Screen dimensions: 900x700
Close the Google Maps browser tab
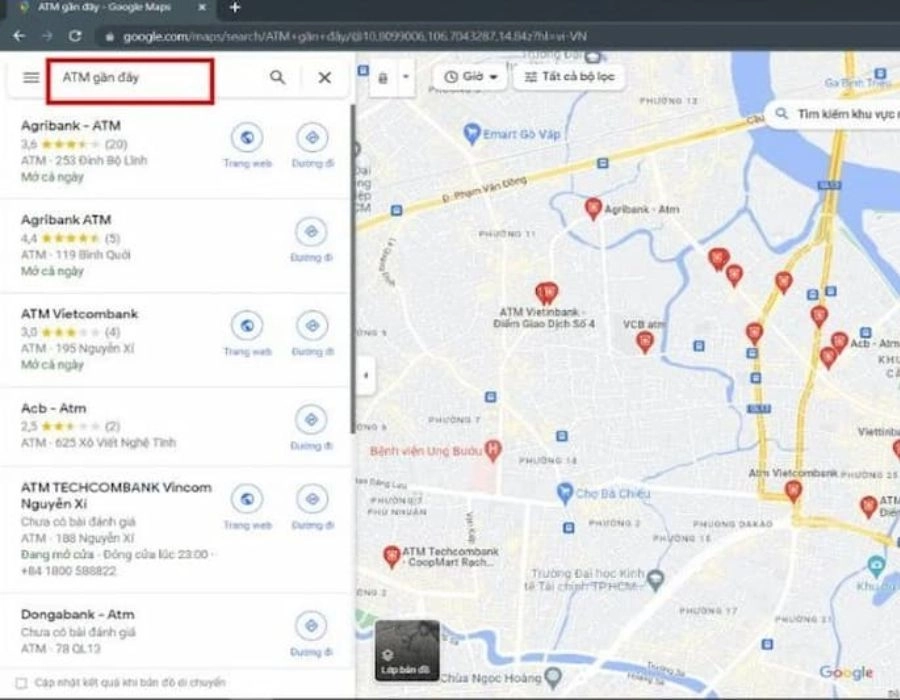pyautogui.click(x=202, y=7)
